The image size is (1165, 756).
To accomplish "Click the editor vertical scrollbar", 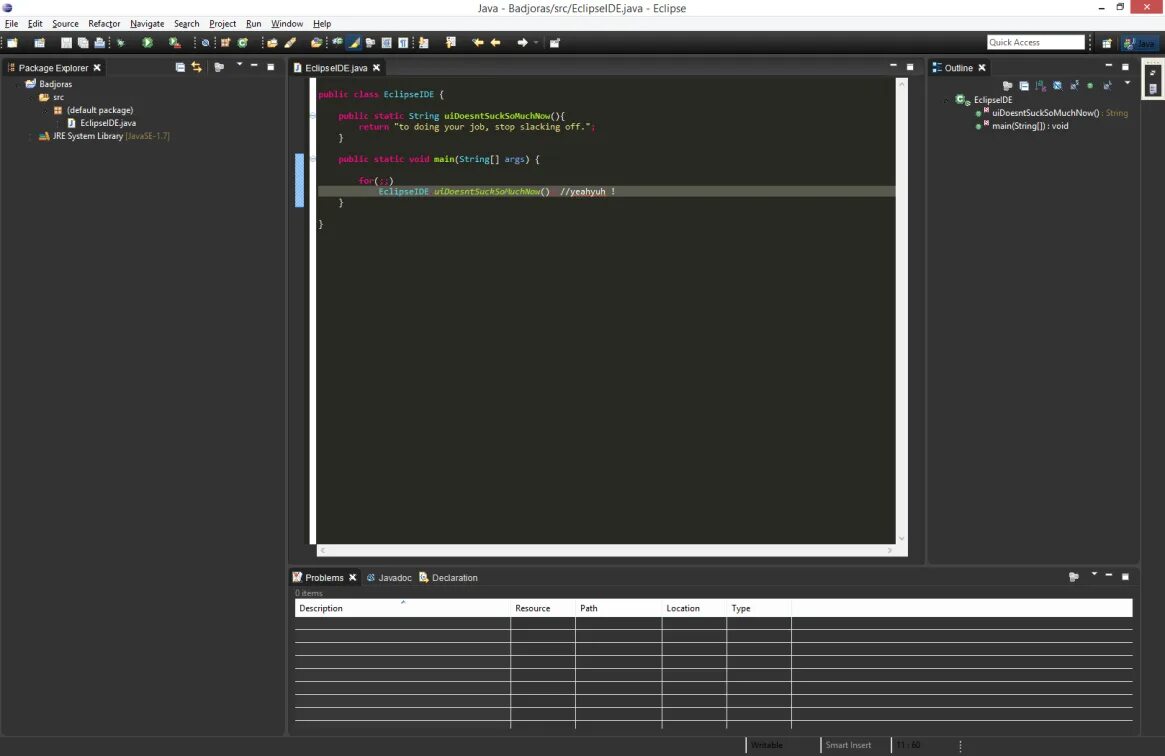I will (x=901, y=311).
